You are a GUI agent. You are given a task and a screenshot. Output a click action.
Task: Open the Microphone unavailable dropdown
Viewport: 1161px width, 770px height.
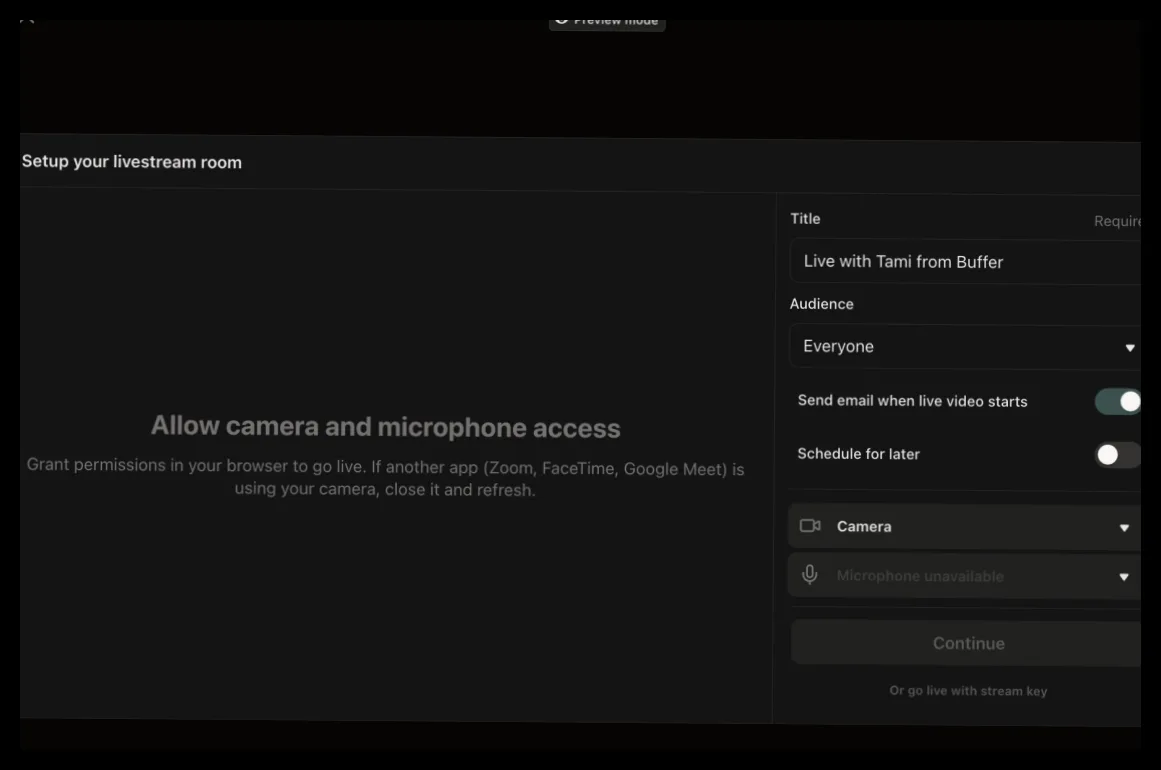[966, 576]
